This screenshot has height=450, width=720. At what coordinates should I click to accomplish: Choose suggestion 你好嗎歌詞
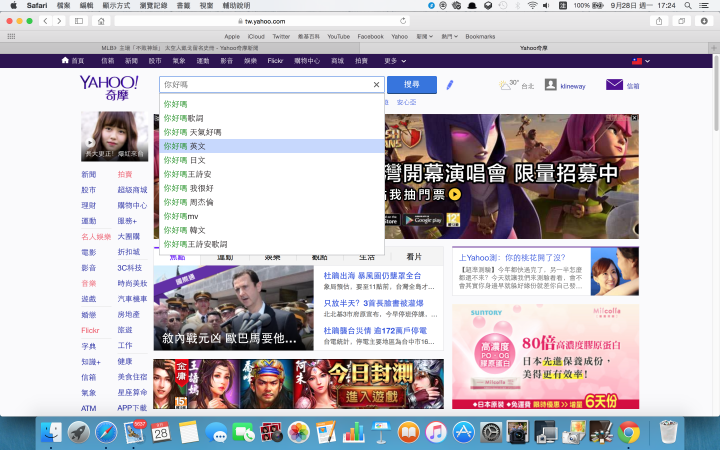[x=272, y=118]
